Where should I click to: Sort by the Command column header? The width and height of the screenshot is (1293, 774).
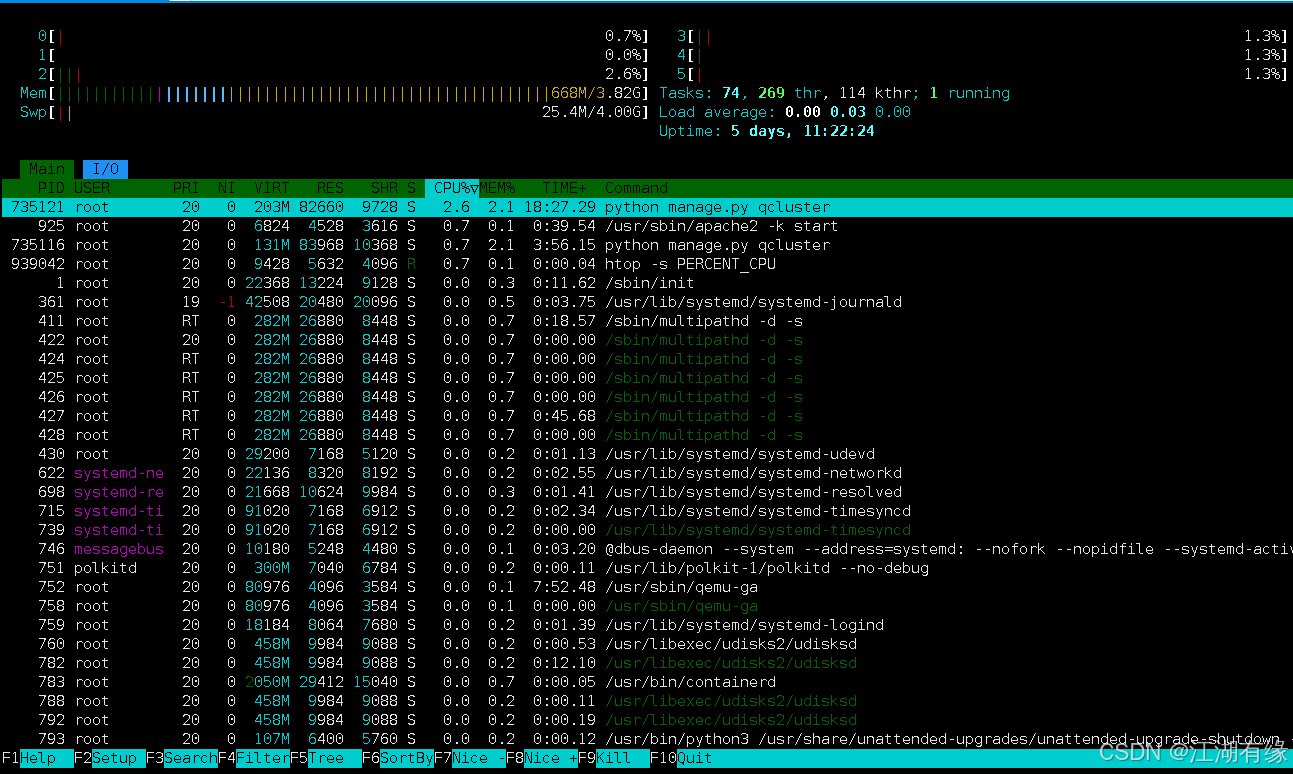point(636,188)
